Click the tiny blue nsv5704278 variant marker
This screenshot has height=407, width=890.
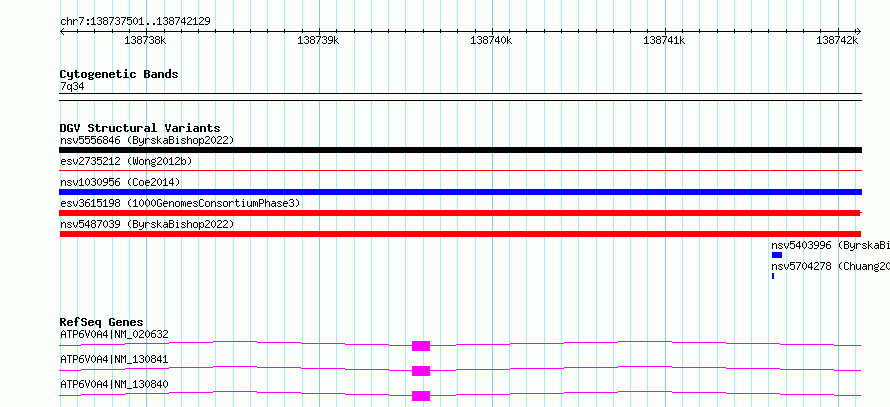773,276
